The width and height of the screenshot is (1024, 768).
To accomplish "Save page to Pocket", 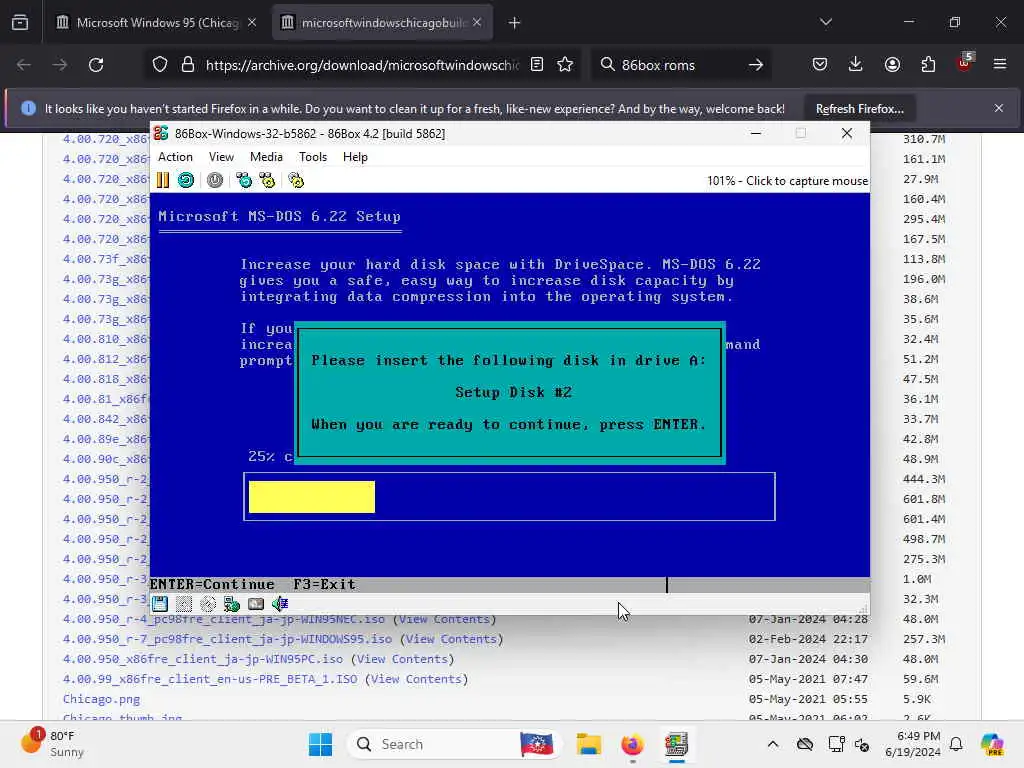I will pyautogui.click(x=820, y=64).
